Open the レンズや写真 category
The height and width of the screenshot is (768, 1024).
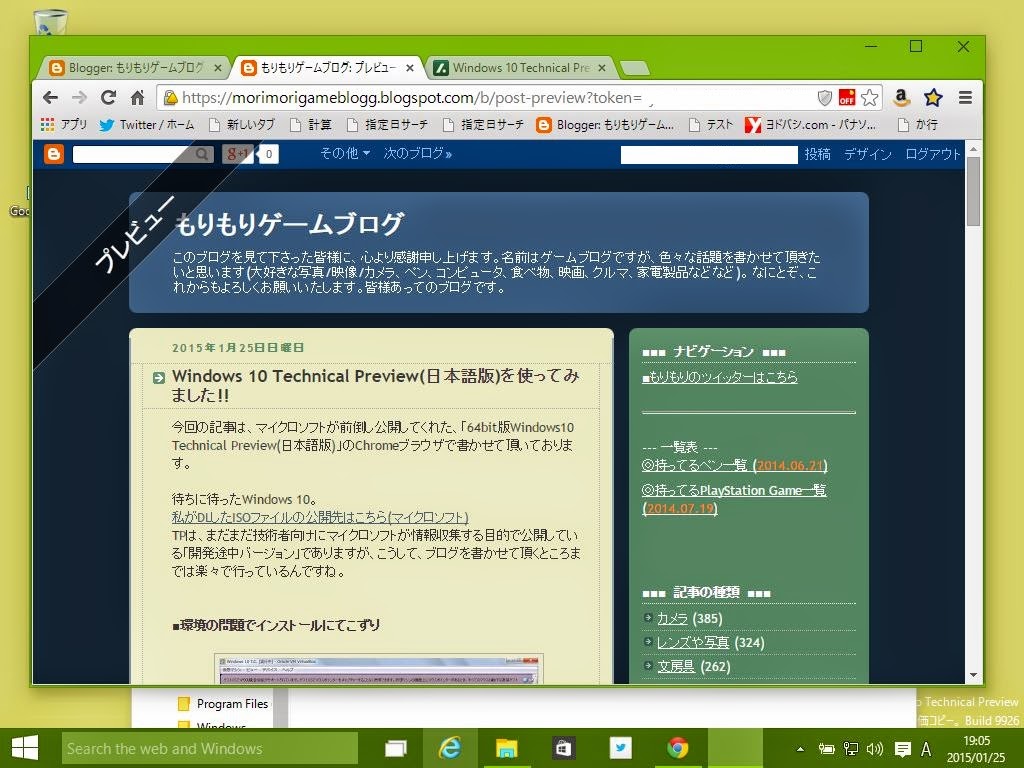[693, 643]
